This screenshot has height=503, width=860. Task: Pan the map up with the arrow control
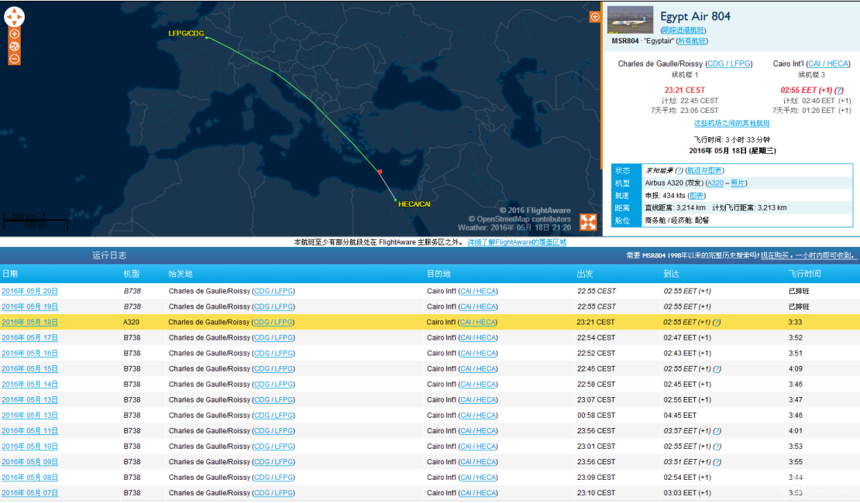pyautogui.click(x=14, y=10)
